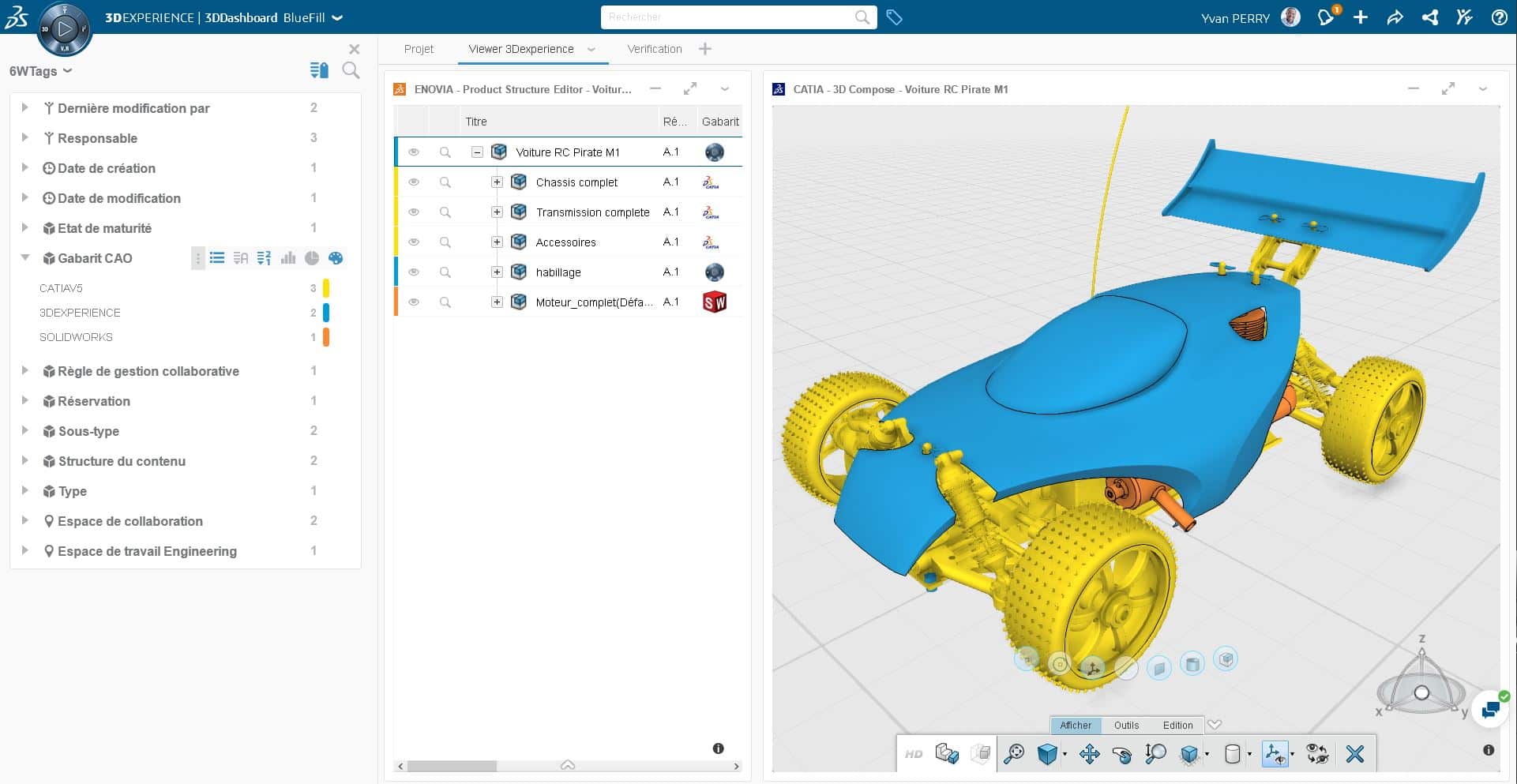Screen dimensions: 1517x784
Task: Open notifications bell icon
Action: [x=1326, y=17]
